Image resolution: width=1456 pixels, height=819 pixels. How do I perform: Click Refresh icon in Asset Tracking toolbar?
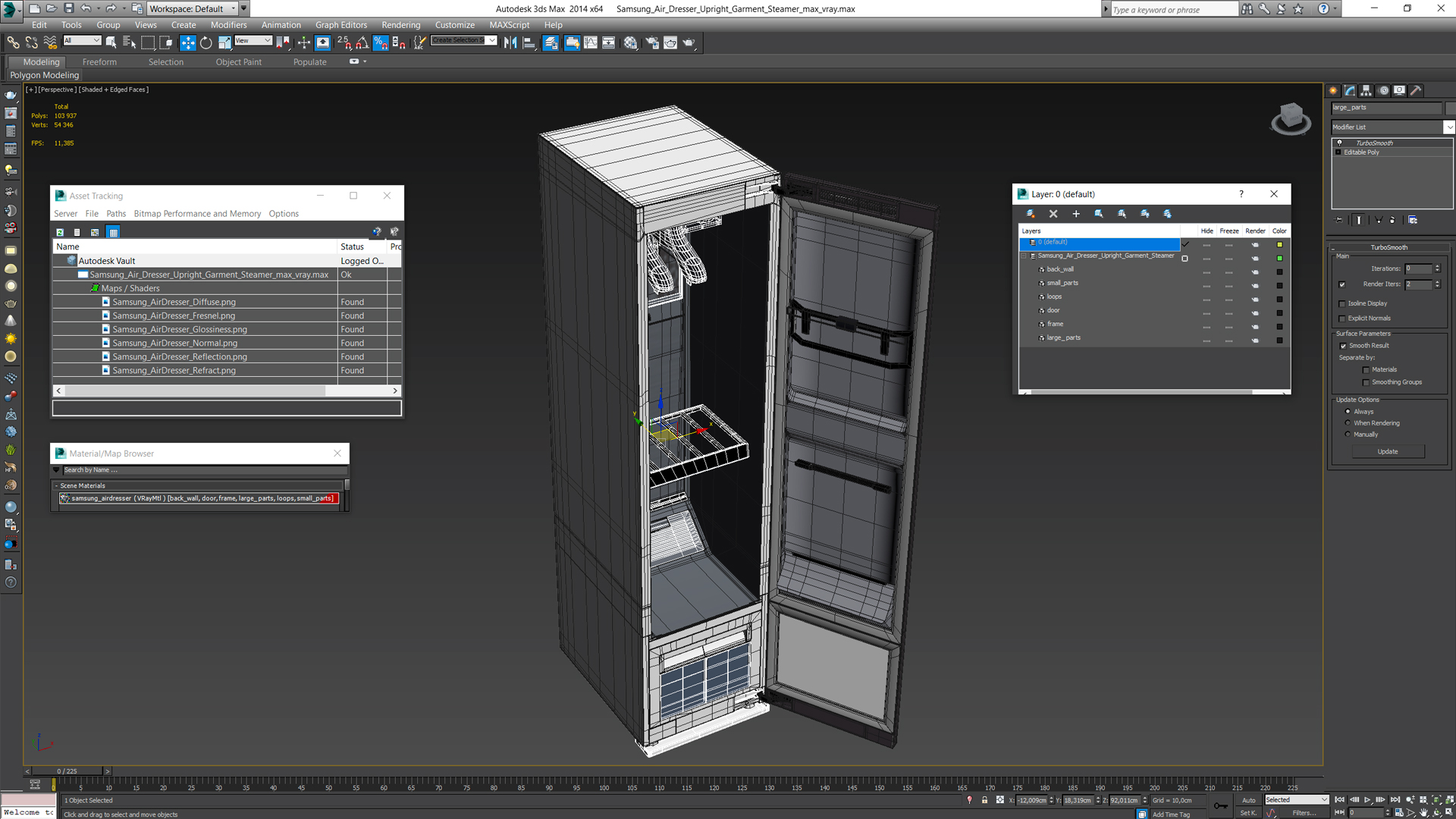point(60,232)
